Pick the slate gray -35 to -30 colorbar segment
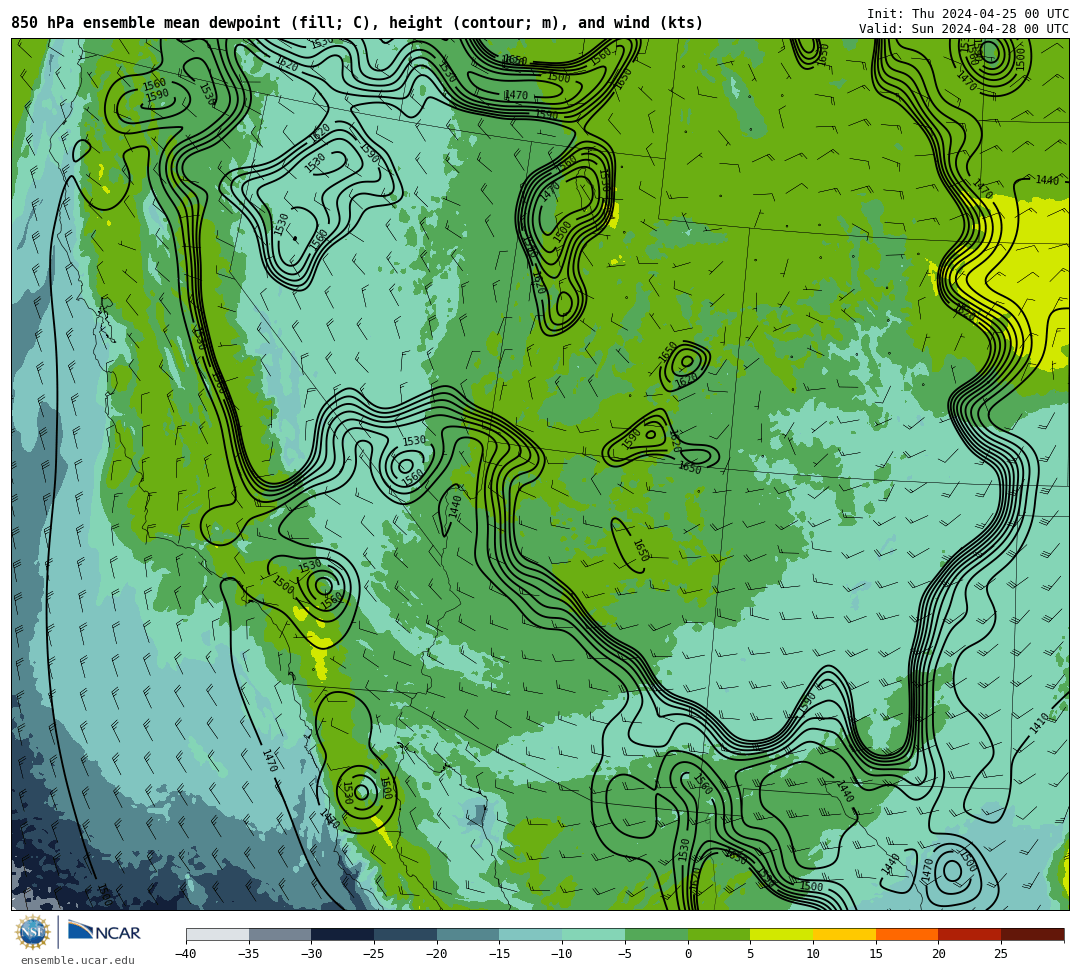1080x973 pixels. pos(280,934)
